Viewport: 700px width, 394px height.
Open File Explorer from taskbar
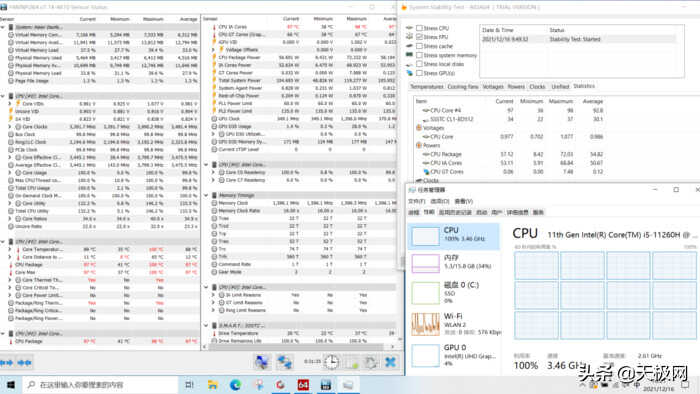(212, 385)
